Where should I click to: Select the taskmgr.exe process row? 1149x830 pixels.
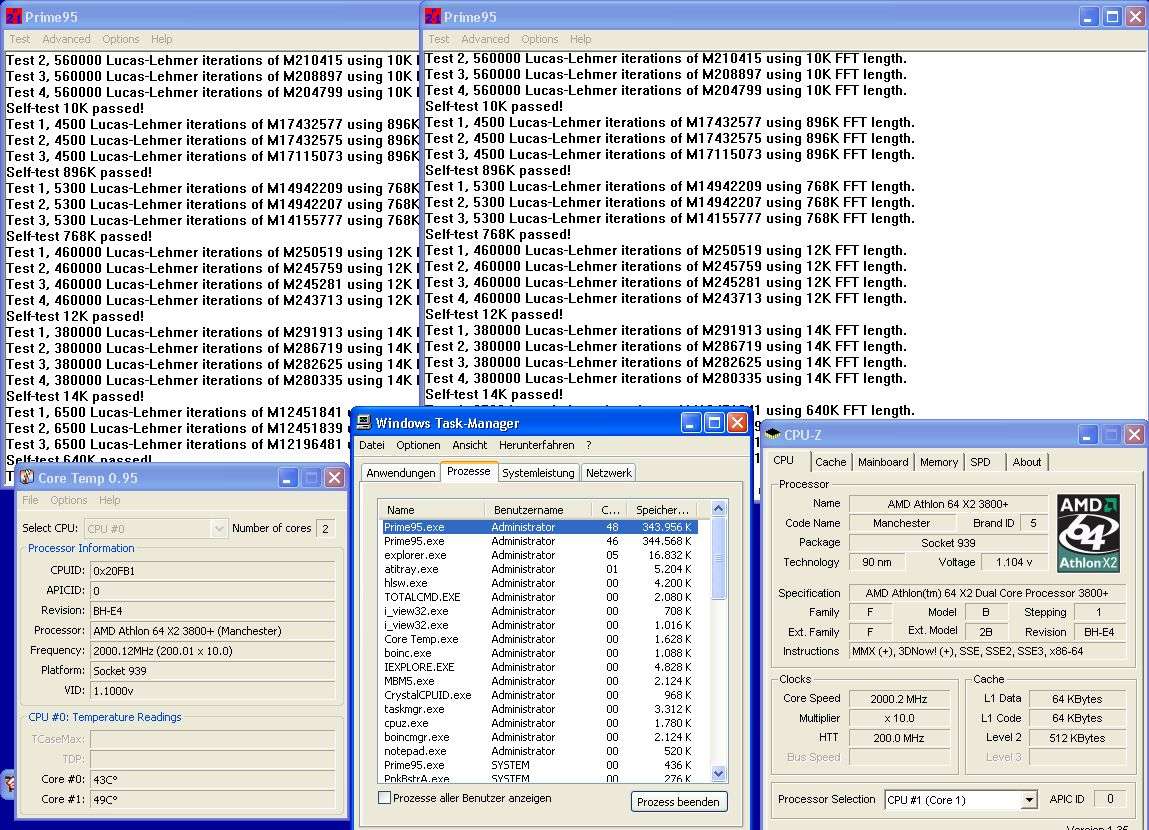click(539, 708)
